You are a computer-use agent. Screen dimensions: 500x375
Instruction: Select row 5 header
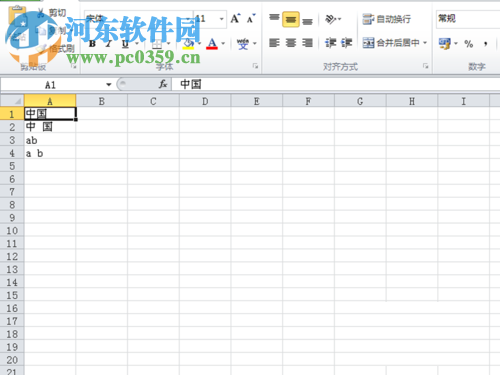(x=12, y=166)
